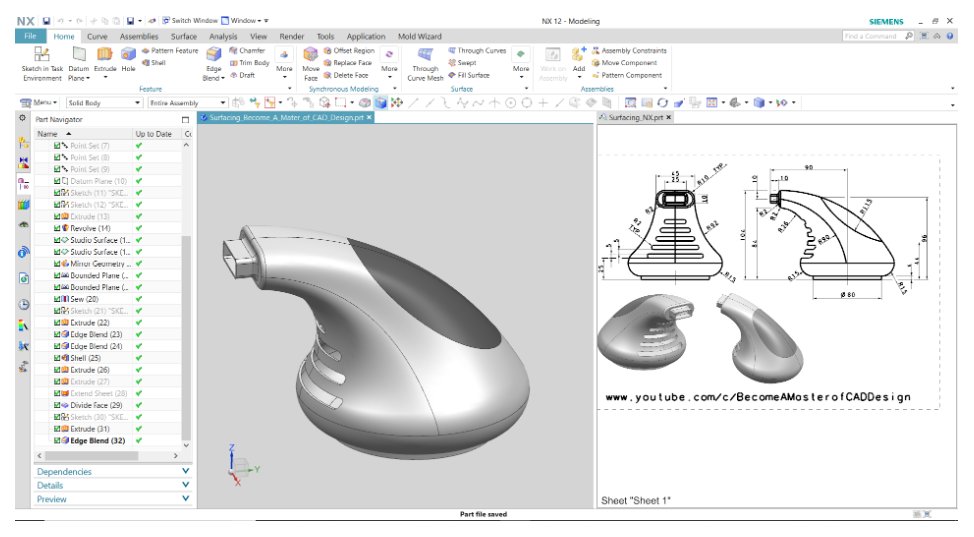
Task: Select Through Curves surface tool
Action: [477, 50]
